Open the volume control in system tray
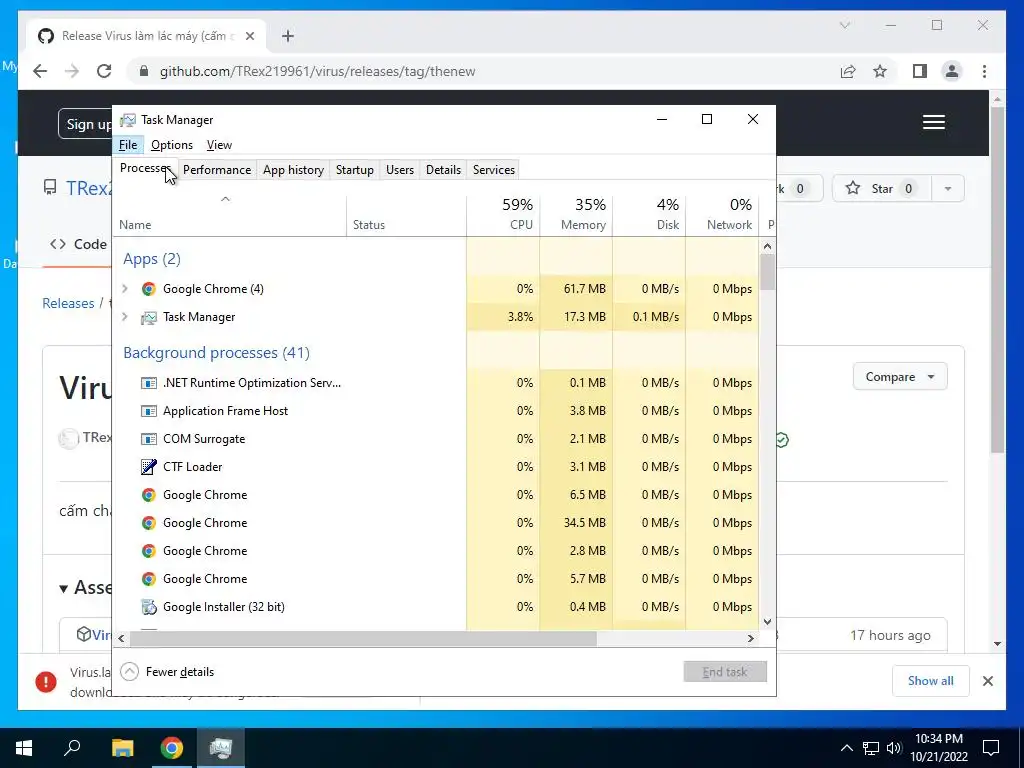1024x768 pixels. point(893,748)
